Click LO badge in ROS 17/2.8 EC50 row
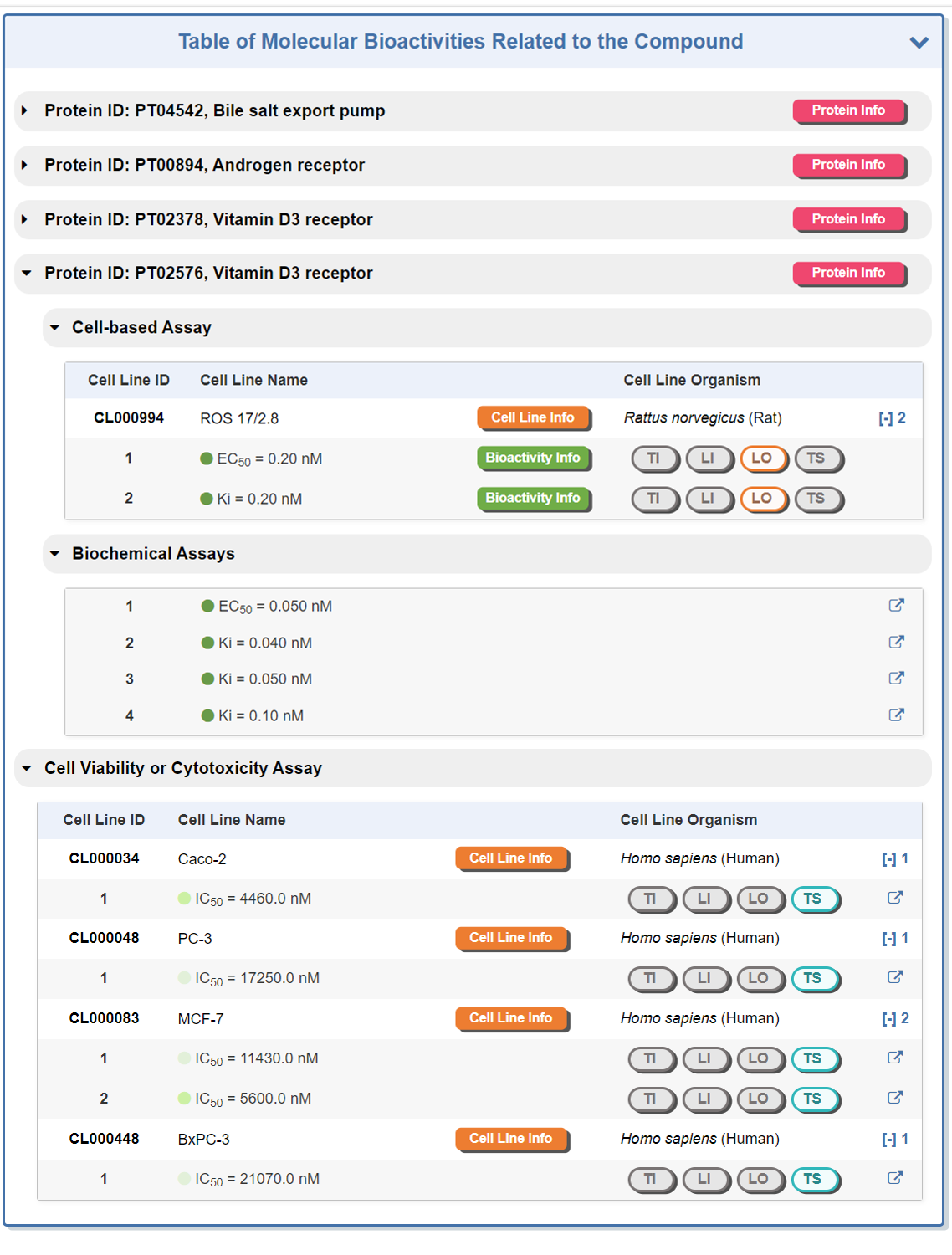 [762, 458]
